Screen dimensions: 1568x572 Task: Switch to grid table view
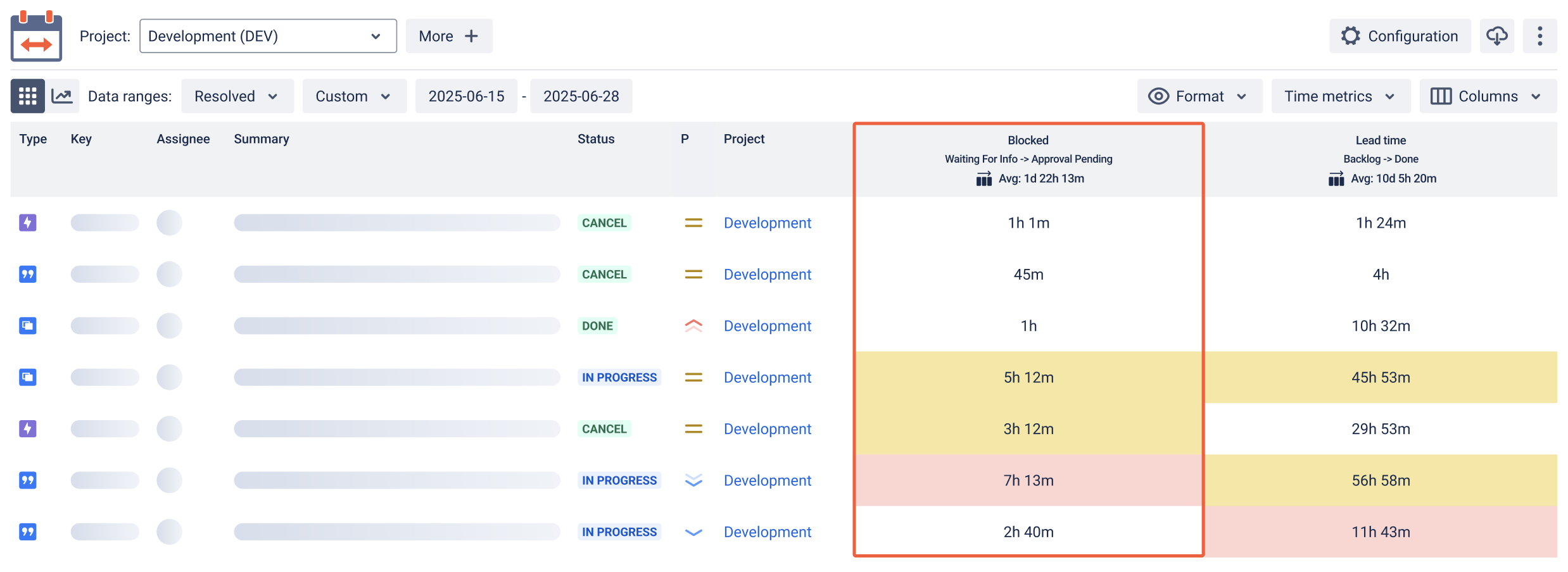(27, 96)
